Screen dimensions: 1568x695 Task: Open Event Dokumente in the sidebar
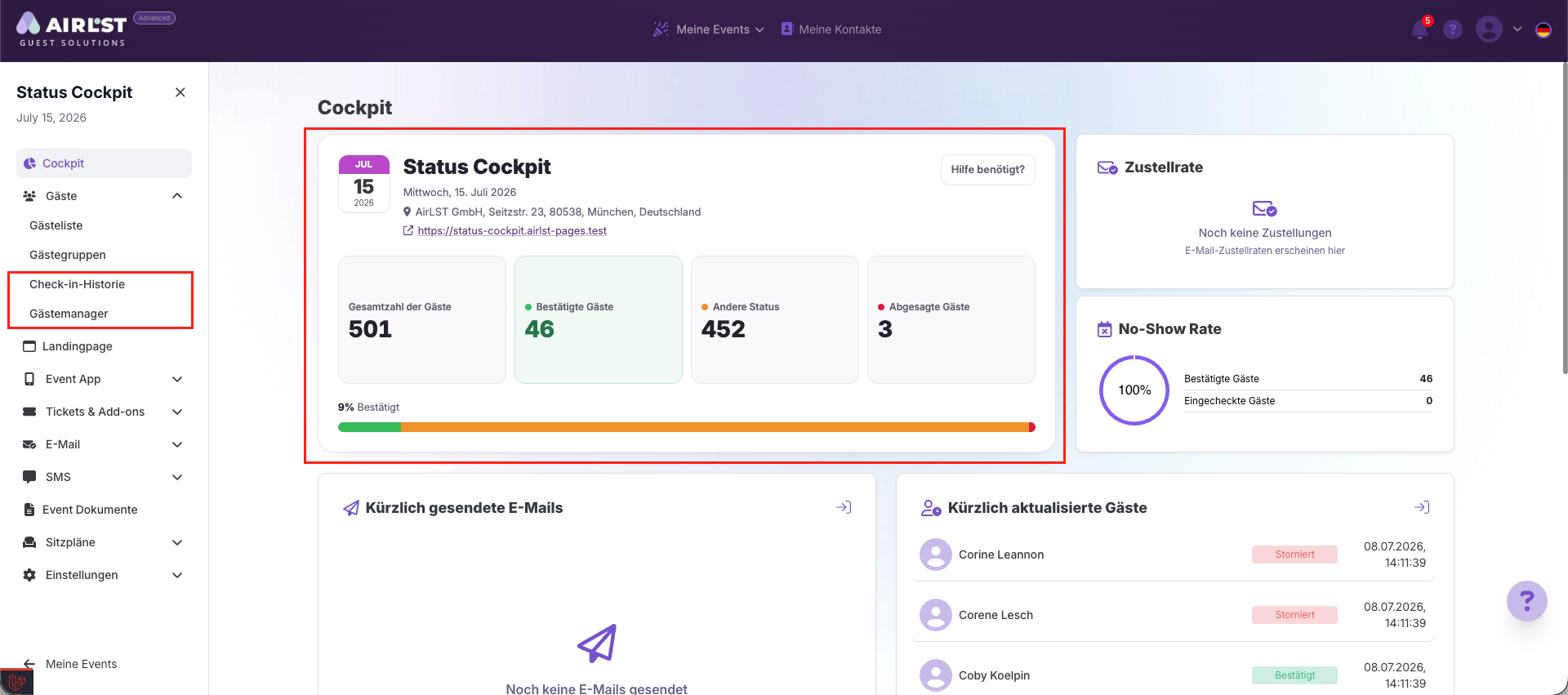[80, 510]
